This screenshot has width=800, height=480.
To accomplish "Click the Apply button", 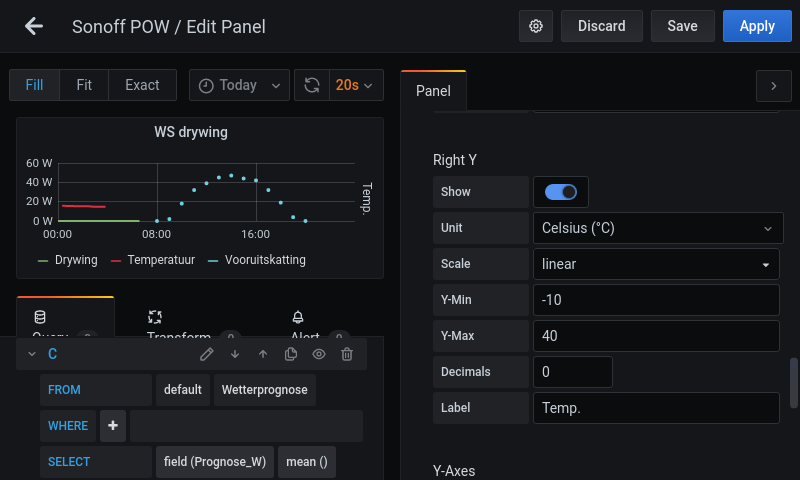I will [x=757, y=26].
